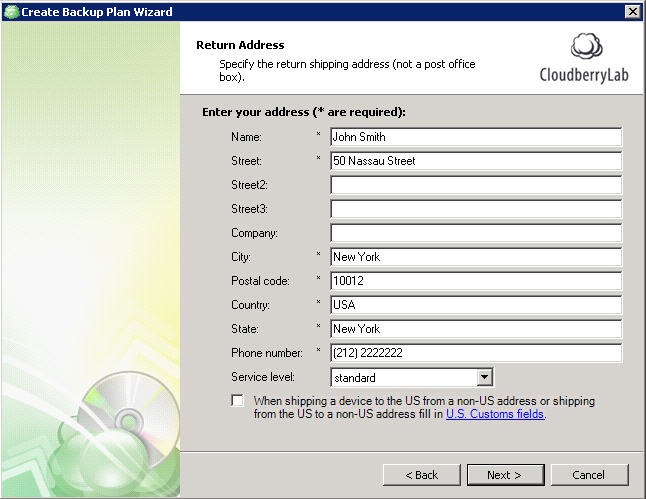The image size is (646, 499).
Task: Click the Street field with 50 Nassau Street
Action: click(476, 161)
